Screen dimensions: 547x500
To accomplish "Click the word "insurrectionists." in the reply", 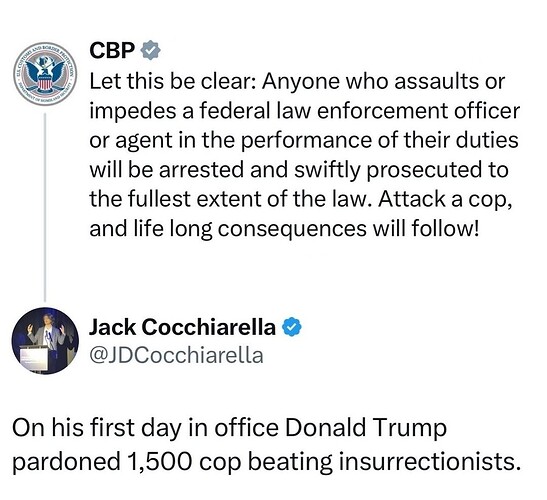I will pyautogui.click(x=427, y=461).
